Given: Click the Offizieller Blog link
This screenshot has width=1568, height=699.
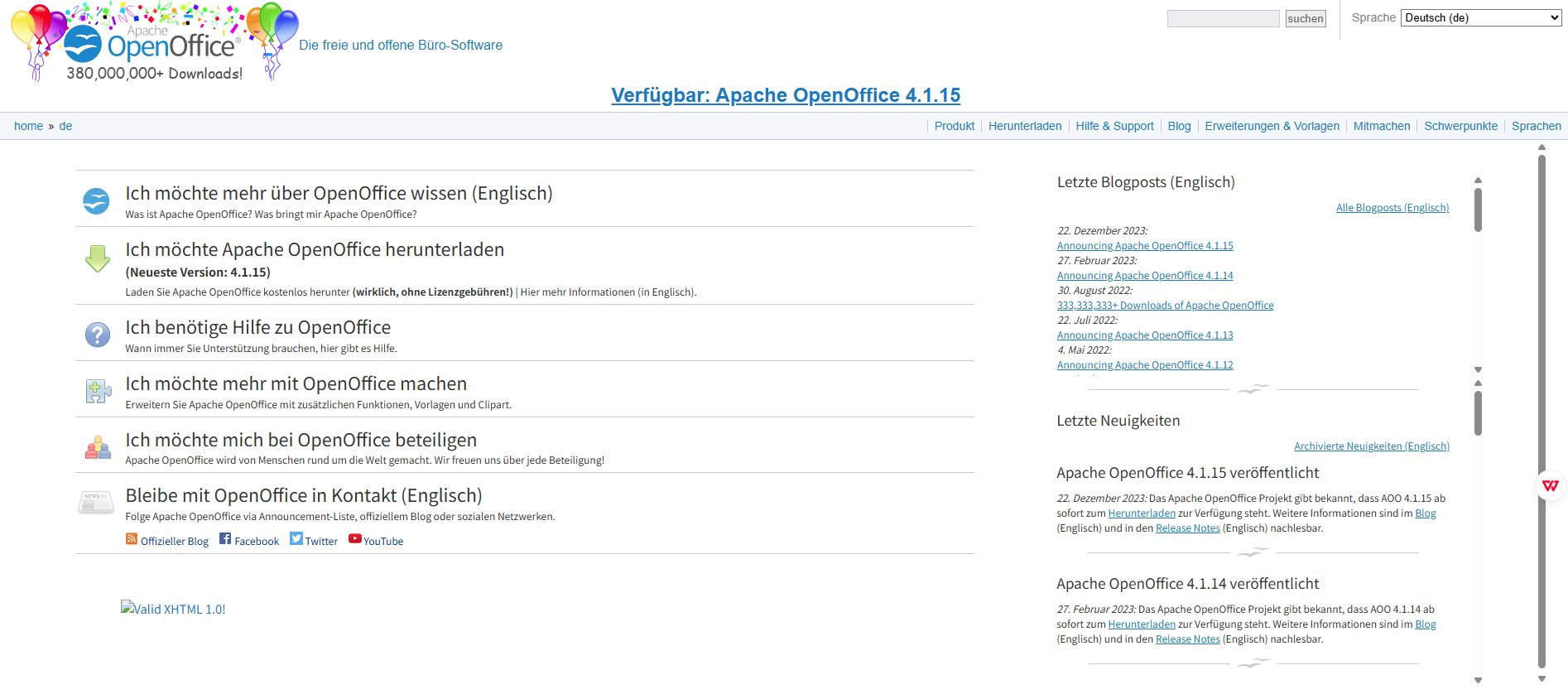Looking at the screenshot, I should coord(175,541).
